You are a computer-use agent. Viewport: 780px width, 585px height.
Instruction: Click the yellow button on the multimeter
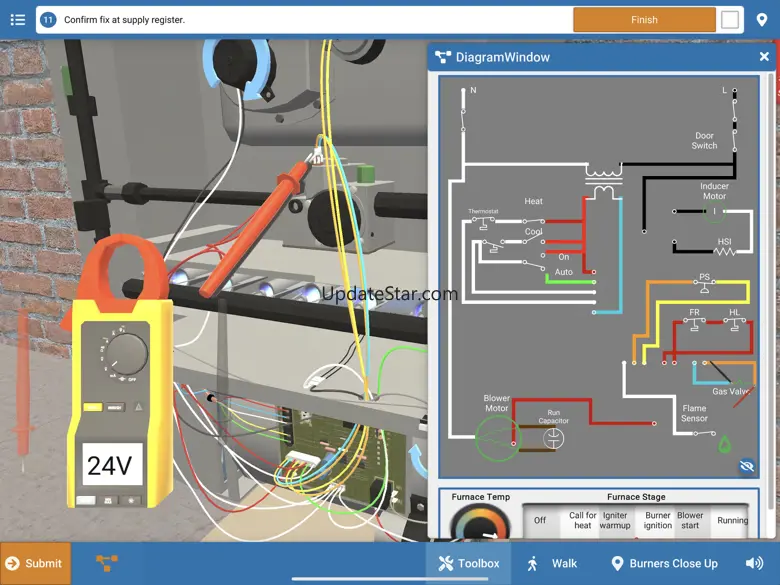coord(93,407)
